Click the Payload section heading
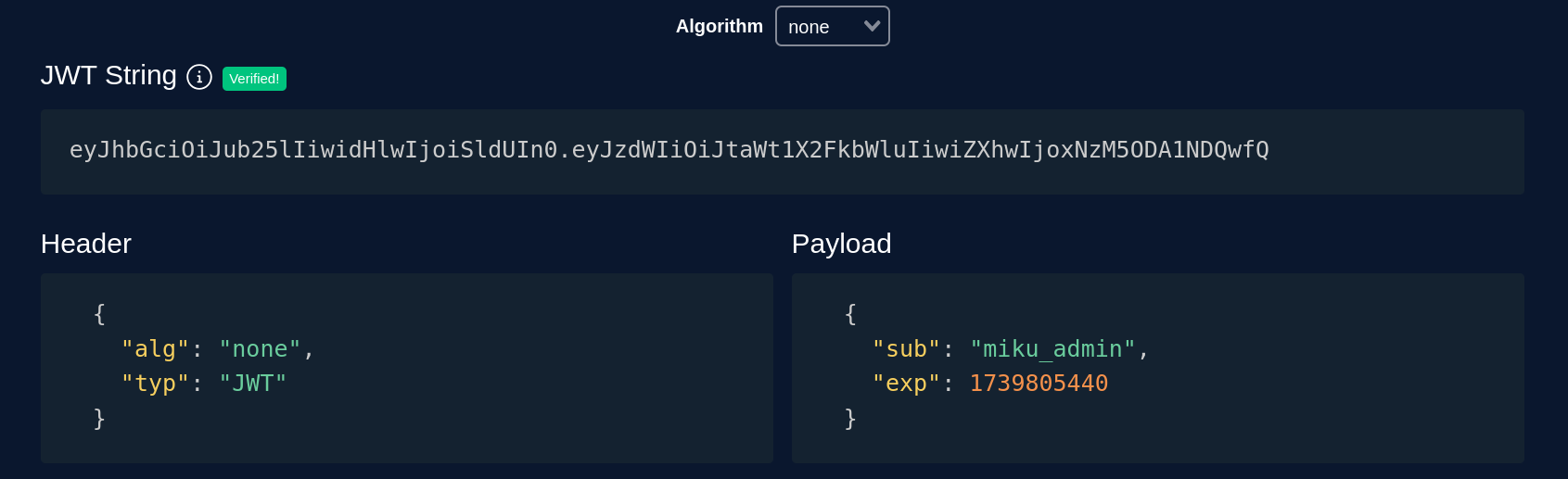Viewport: 1568px width, 479px height. pyautogui.click(x=841, y=244)
